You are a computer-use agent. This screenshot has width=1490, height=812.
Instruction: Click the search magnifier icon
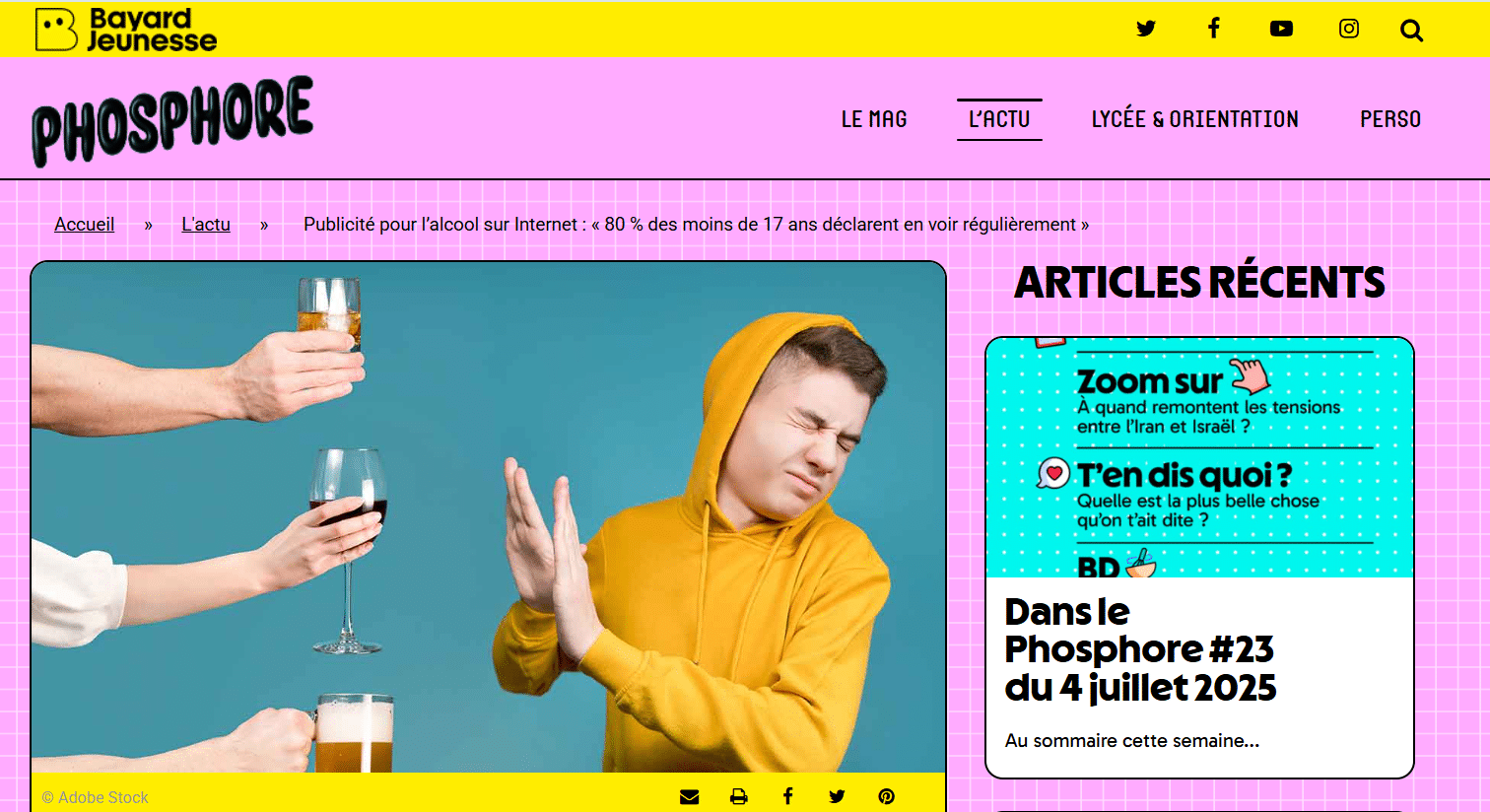coord(1411,31)
